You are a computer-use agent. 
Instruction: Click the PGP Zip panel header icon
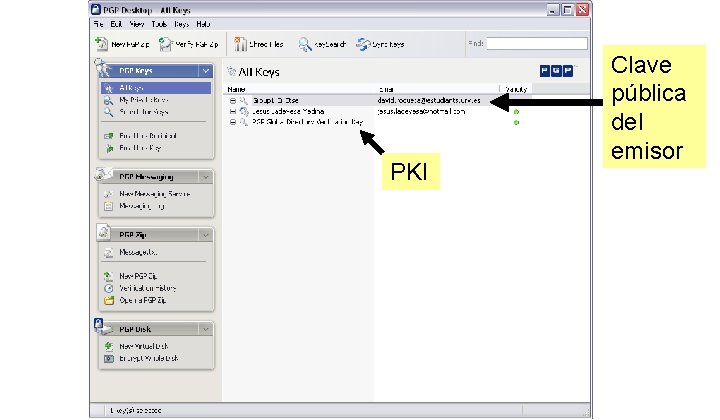[x=104, y=232]
